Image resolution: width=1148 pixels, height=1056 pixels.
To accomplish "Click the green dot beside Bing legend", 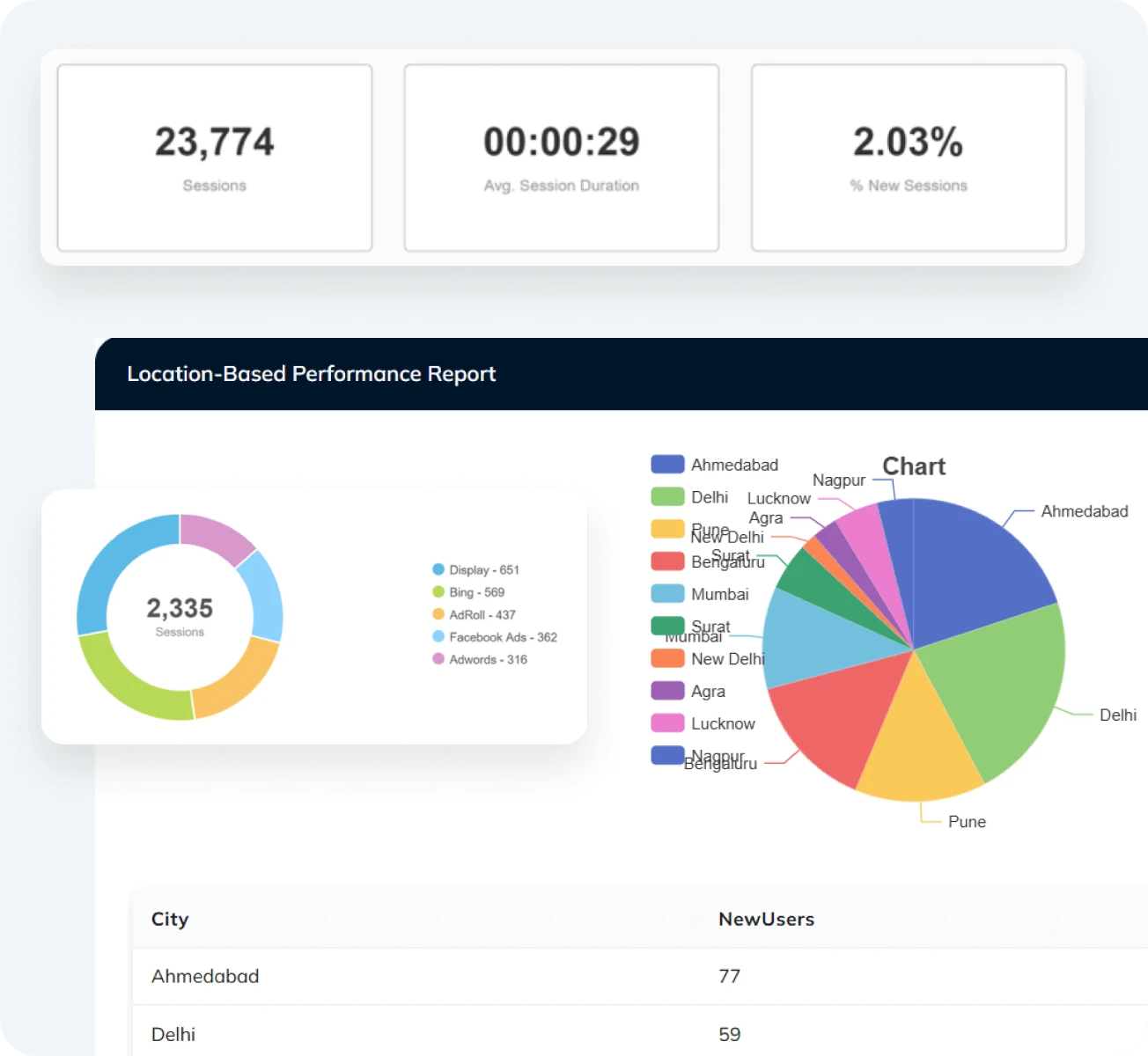I will [438, 592].
